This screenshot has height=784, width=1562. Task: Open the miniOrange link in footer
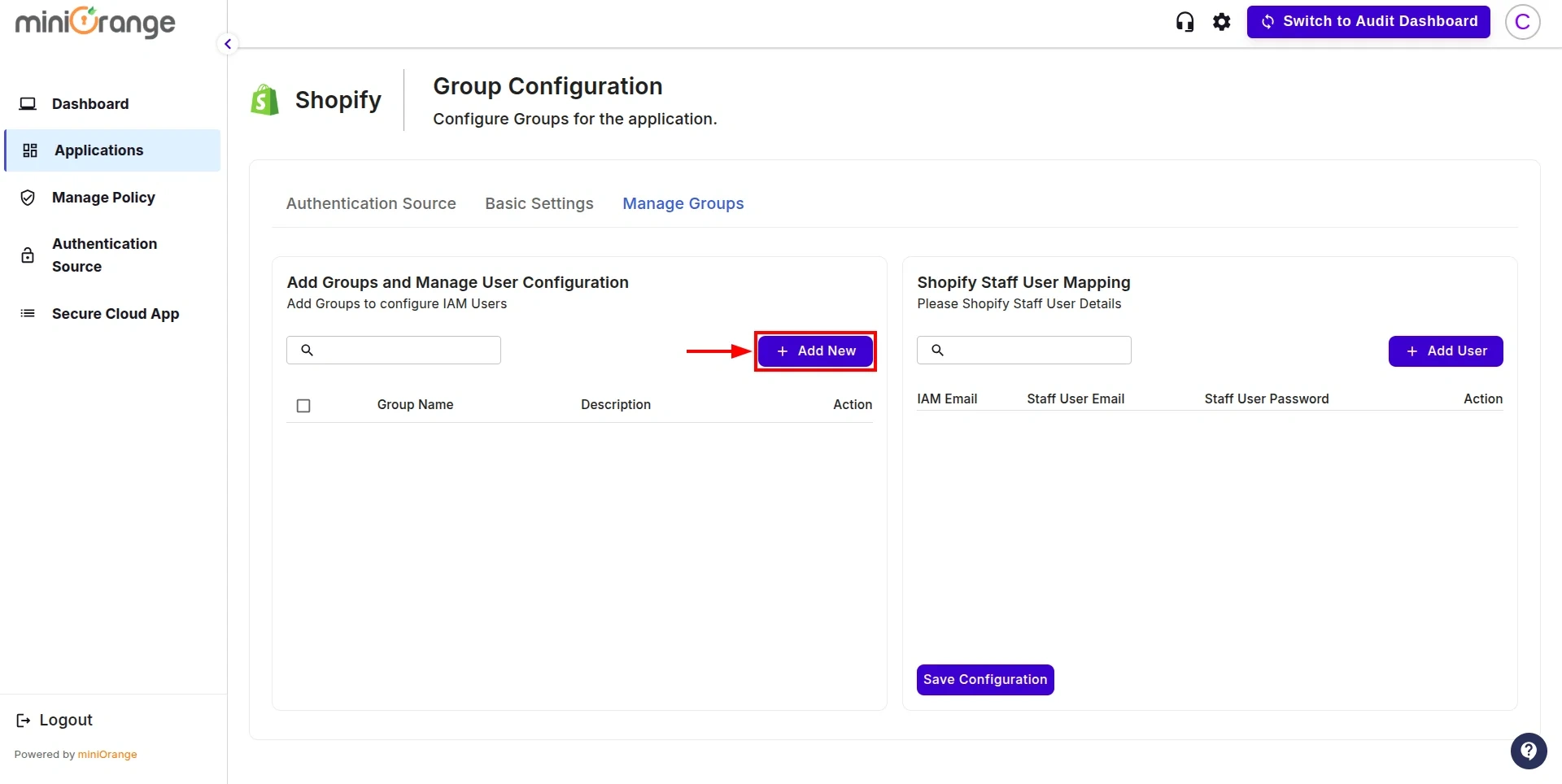point(108,754)
